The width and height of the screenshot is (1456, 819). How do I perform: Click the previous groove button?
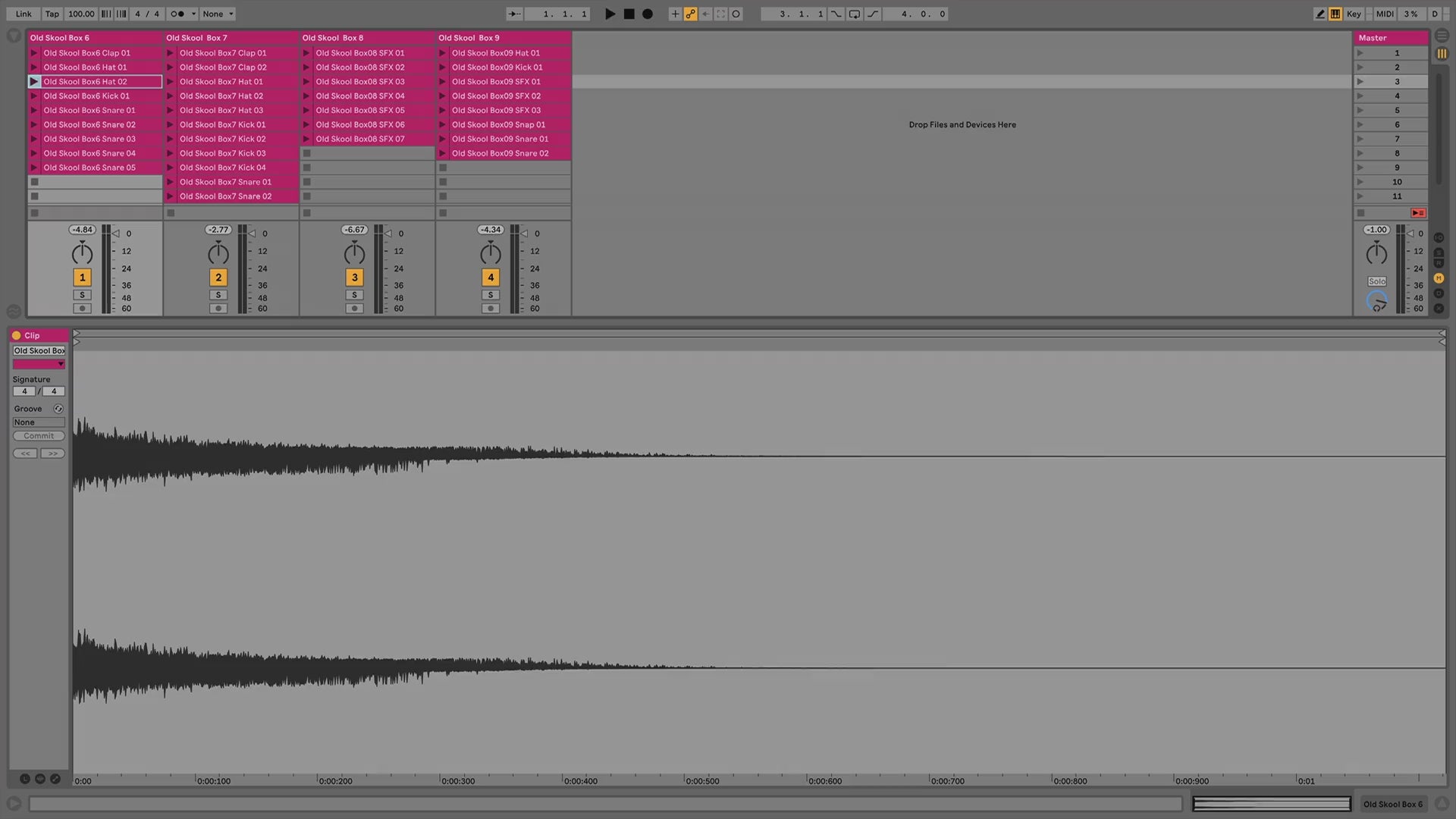pyautogui.click(x=25, y=453)
